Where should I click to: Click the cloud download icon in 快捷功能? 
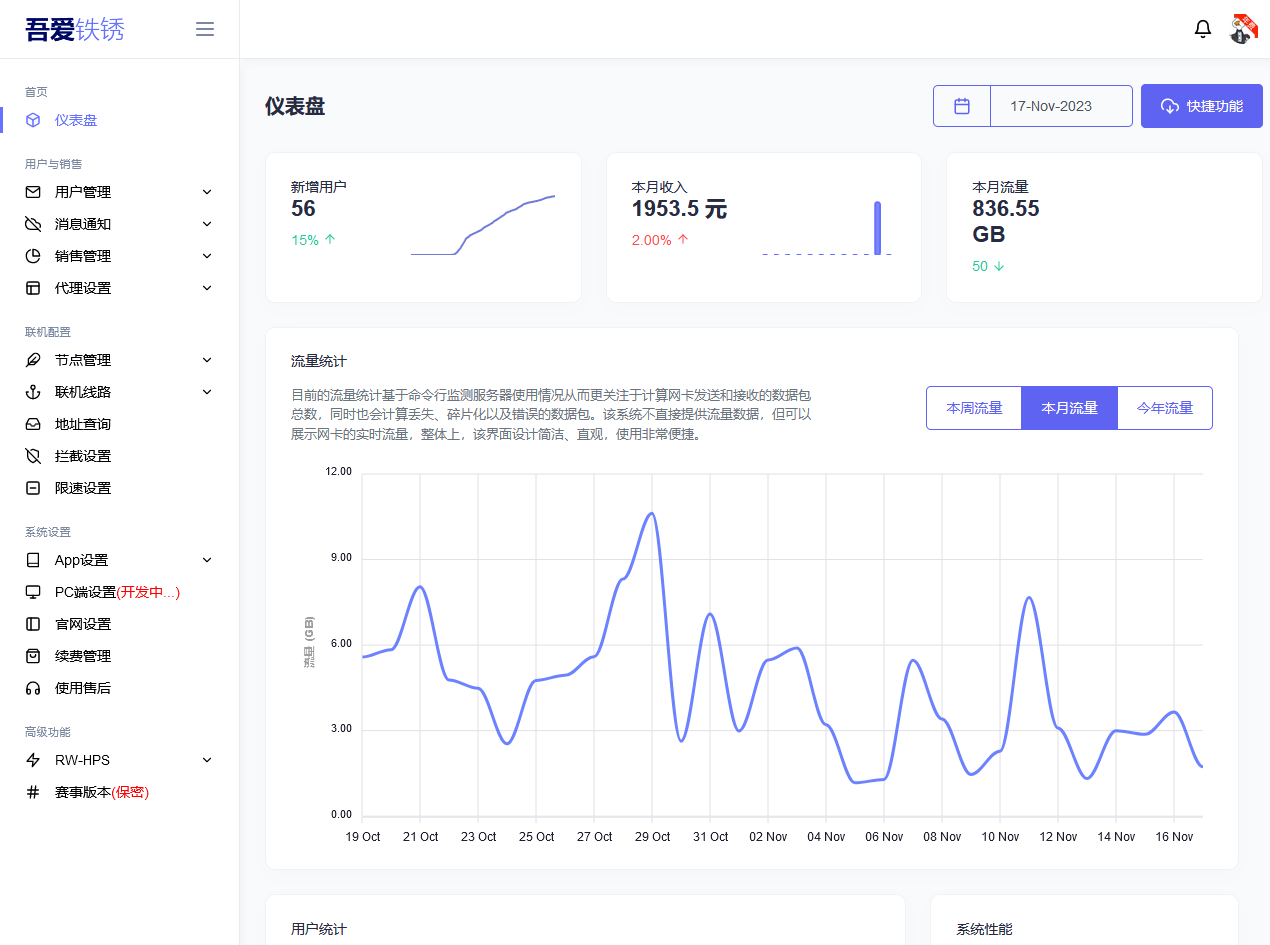(1169, 106)
